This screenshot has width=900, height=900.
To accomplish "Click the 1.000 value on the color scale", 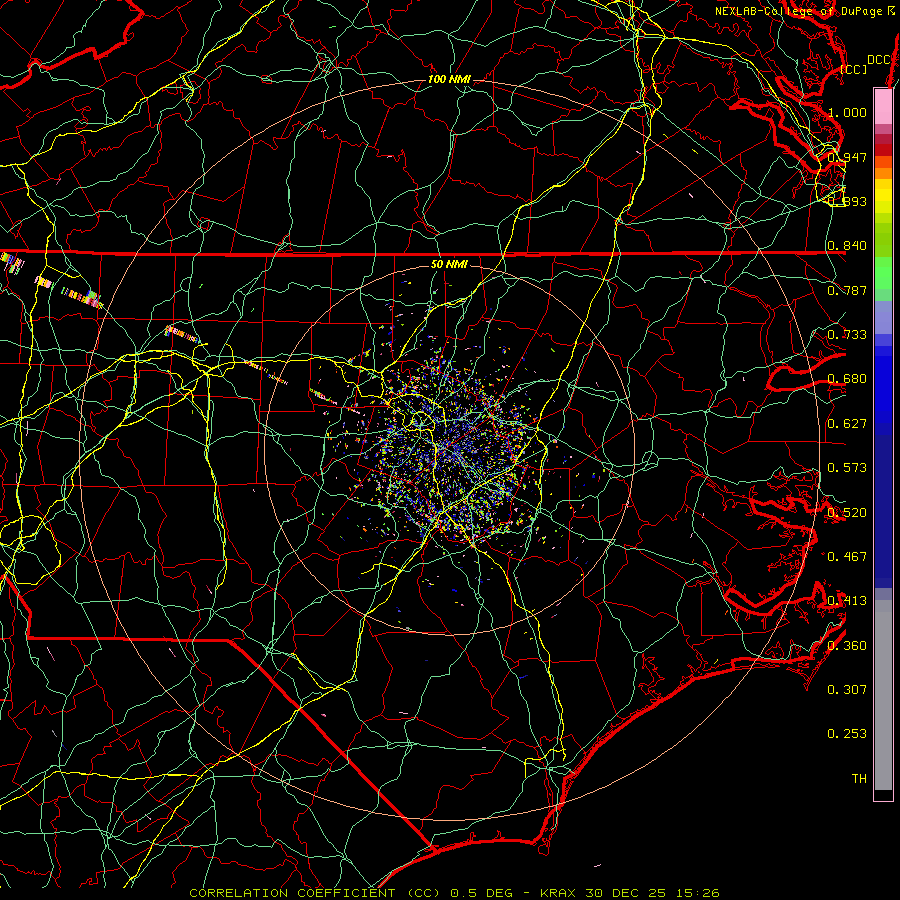I will [847, 112].
